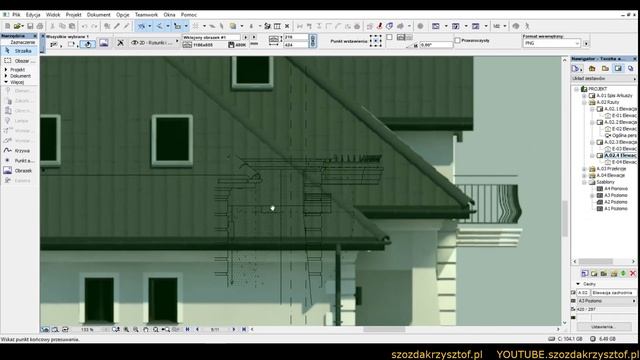640x360 pixels.
Task: Click the zoom-in magnifier icon below canvas
Action: tap(127, 329)
